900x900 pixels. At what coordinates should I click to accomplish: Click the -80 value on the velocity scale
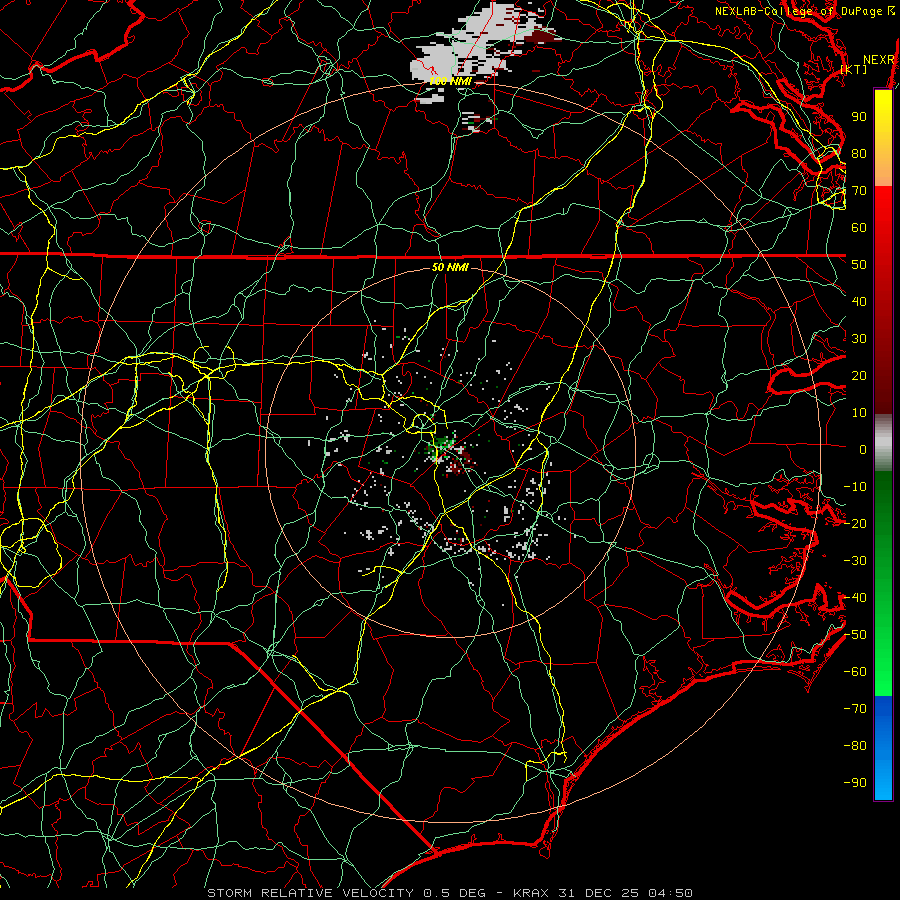(855, 746)
